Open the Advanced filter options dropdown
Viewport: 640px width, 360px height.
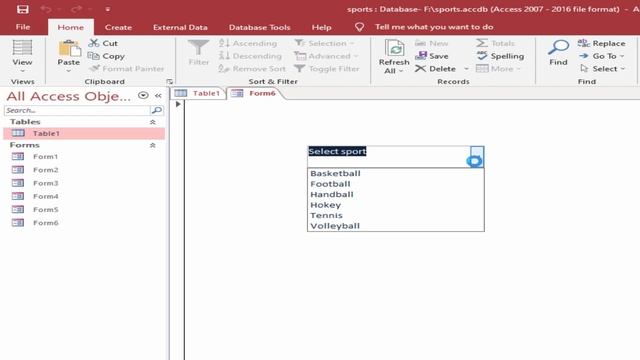pyautogui.click(x=326, y=56)
